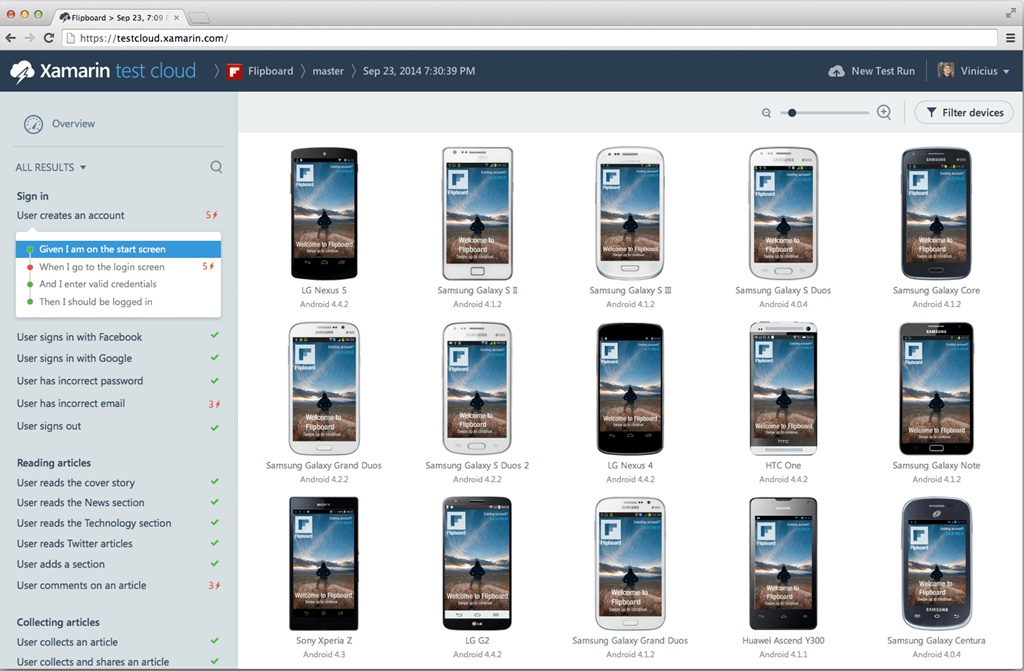Open the Vinicius user menu arrow
Viewport: 1024px width, 671px height.
1006,71
